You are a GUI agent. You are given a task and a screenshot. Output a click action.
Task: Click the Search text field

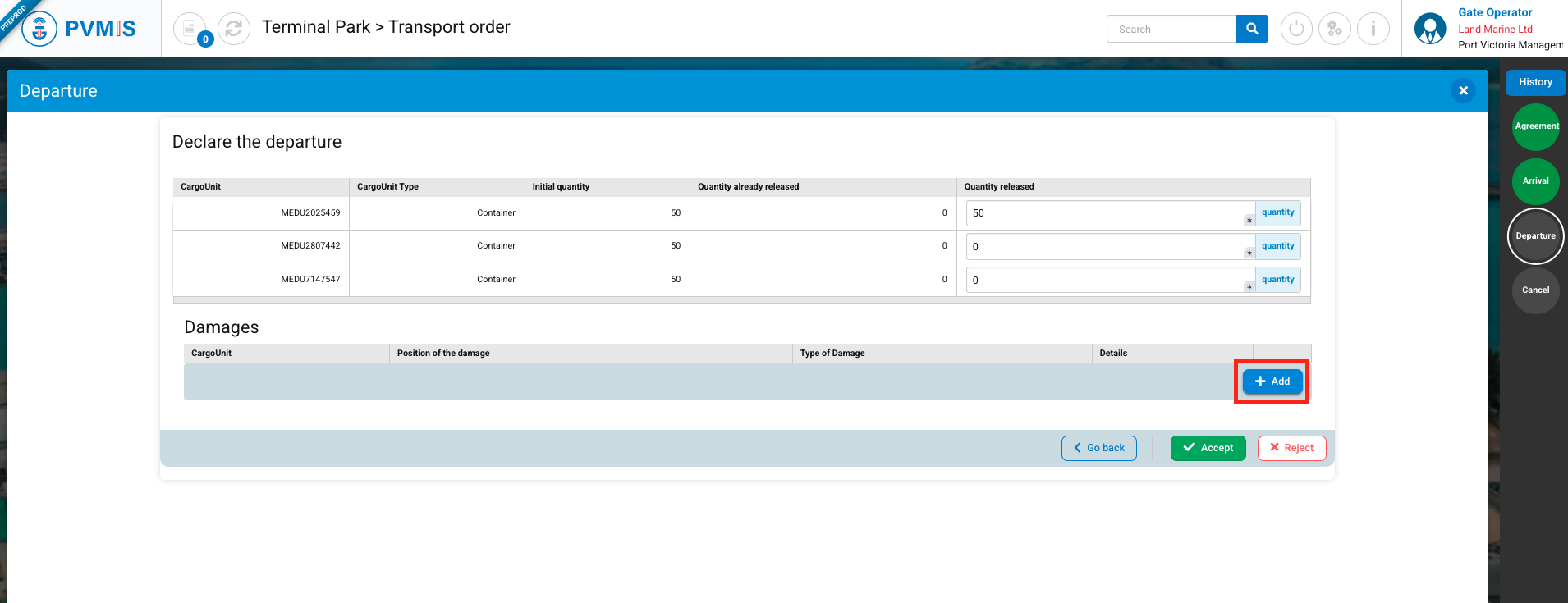point(1171,29)
